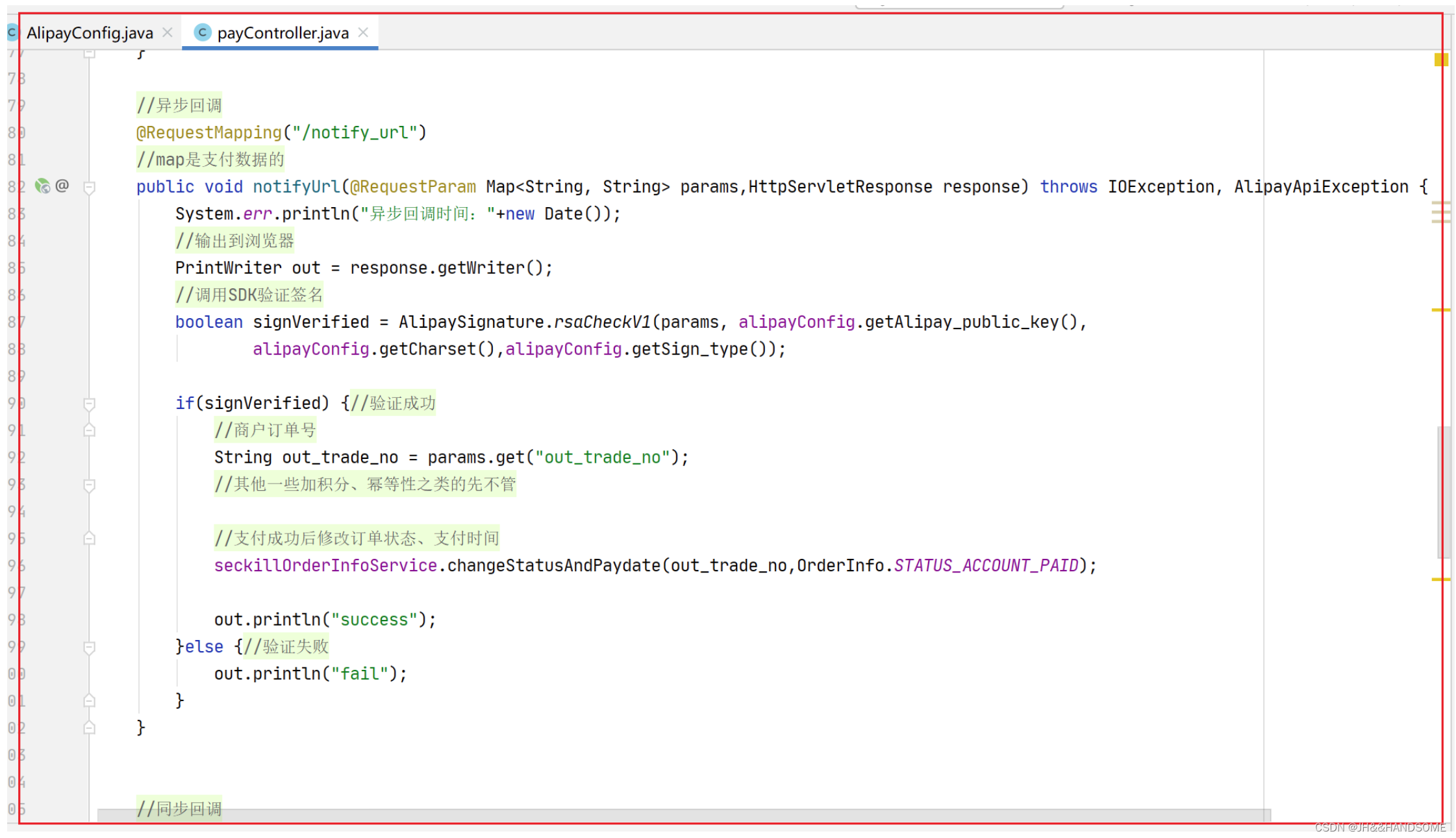Click the @RequestParam annotation
The height and width of the screenshot is (838, 1456).
coord(413,187)
